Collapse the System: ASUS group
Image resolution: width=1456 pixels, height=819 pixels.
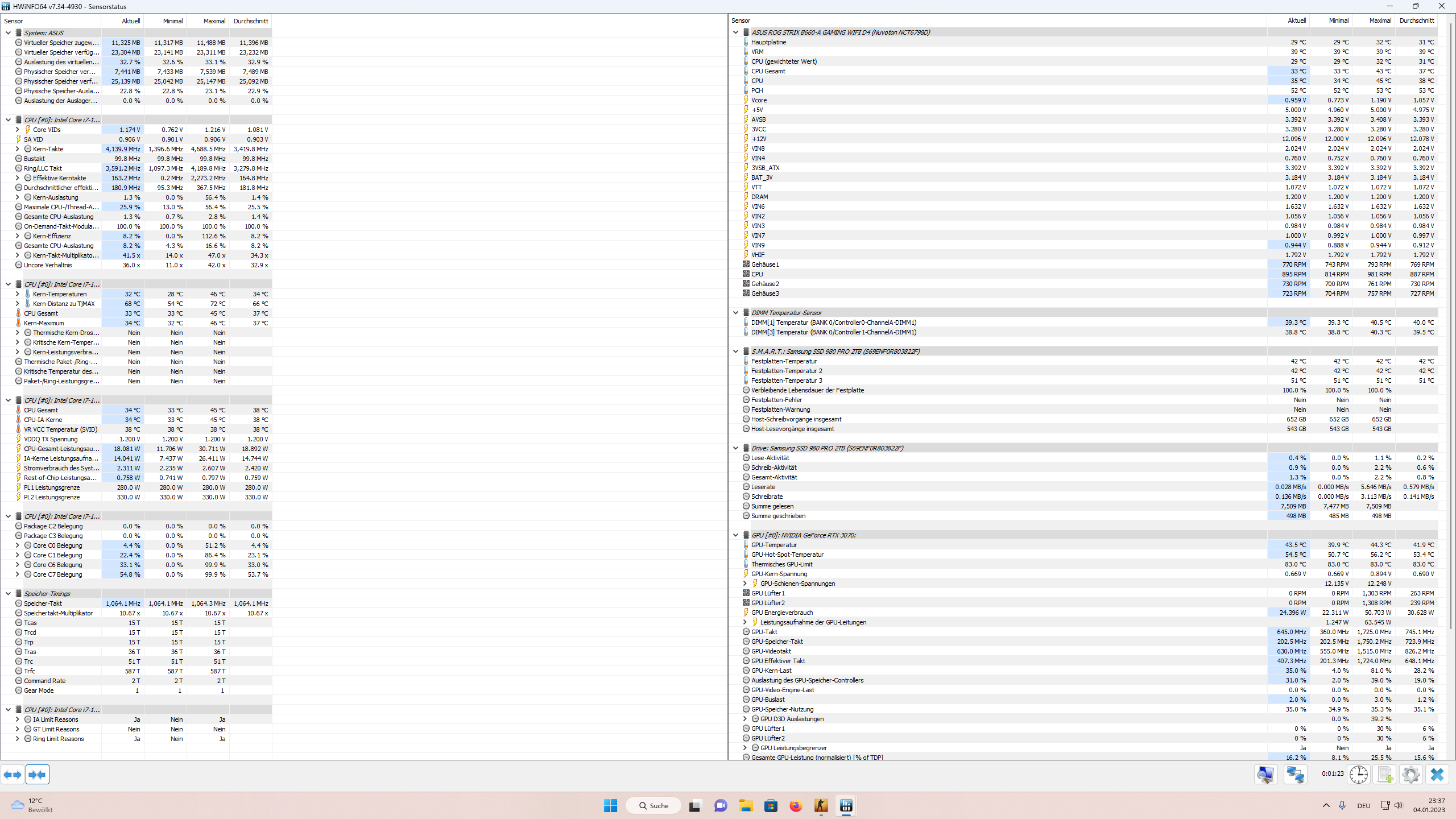pyautogui.click(x=8, y=33)
